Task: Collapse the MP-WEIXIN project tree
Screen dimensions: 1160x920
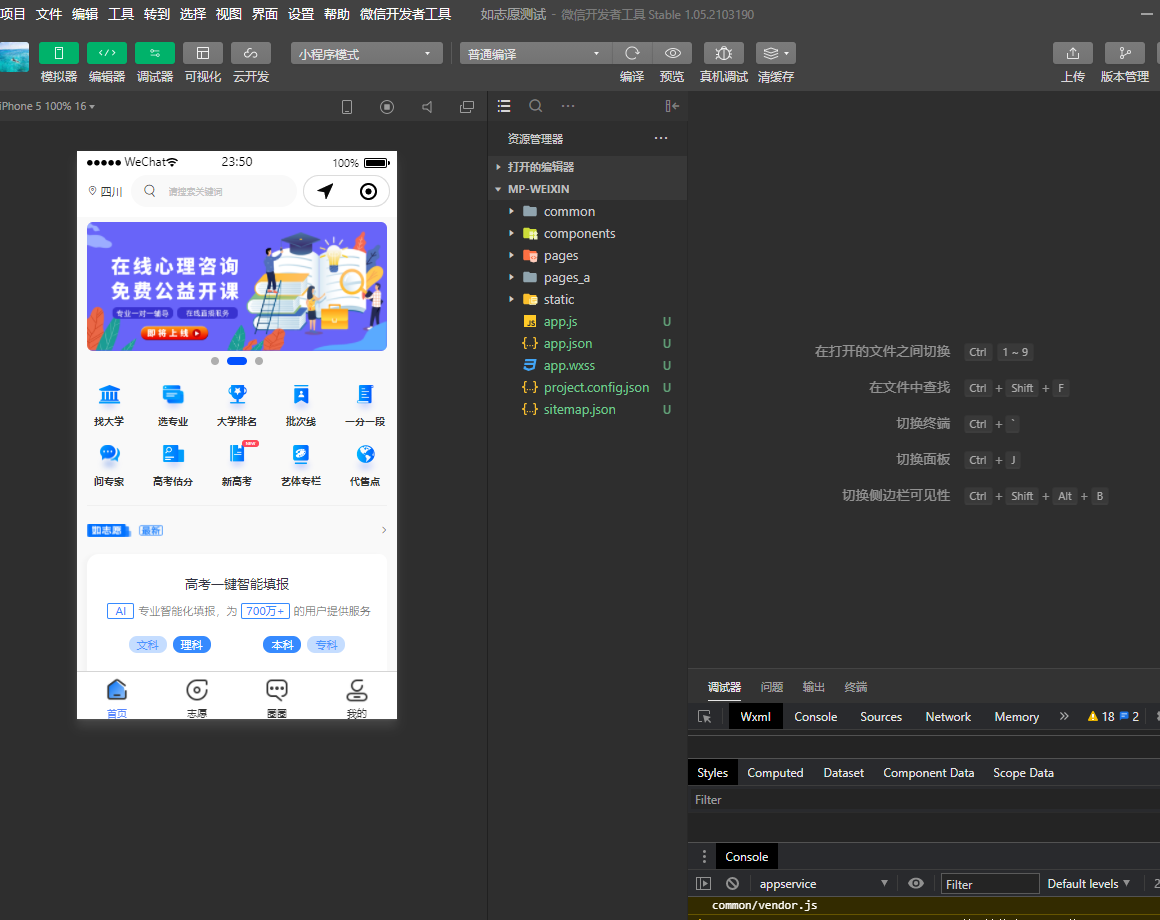Action: pos(587,189)
